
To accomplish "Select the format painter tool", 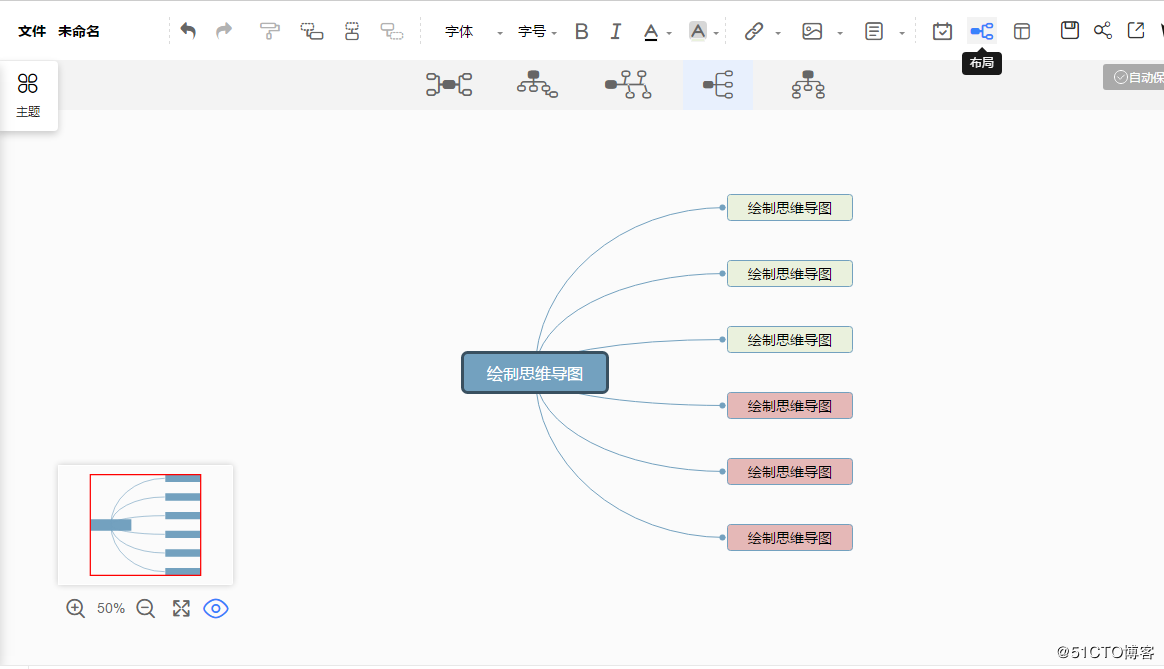I will (269, 31).
